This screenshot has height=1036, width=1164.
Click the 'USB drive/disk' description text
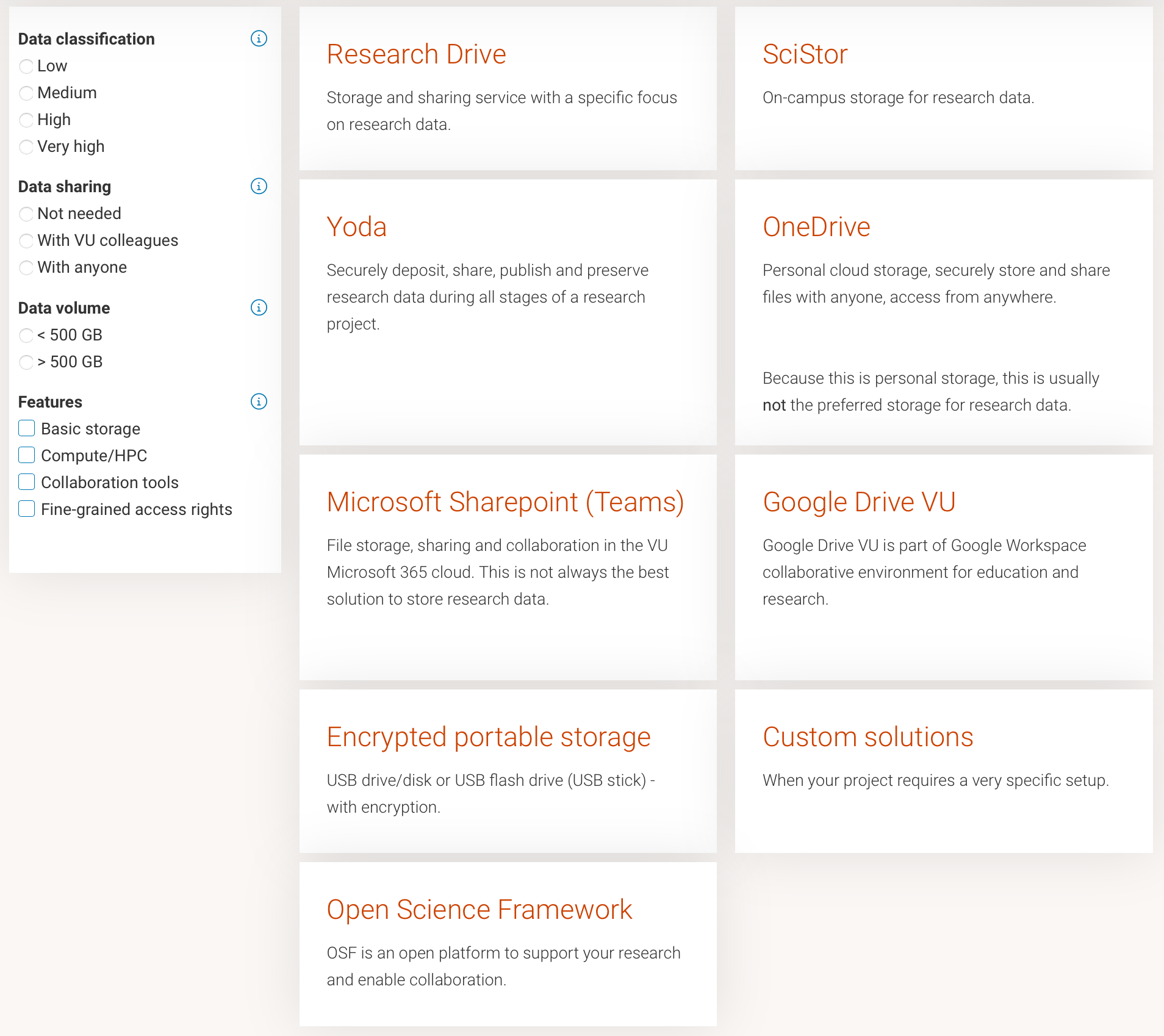click(491, 794)
